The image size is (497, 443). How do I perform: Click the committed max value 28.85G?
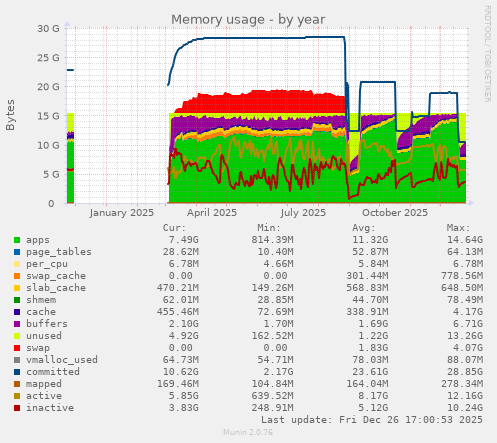click(x=465, y=372)
